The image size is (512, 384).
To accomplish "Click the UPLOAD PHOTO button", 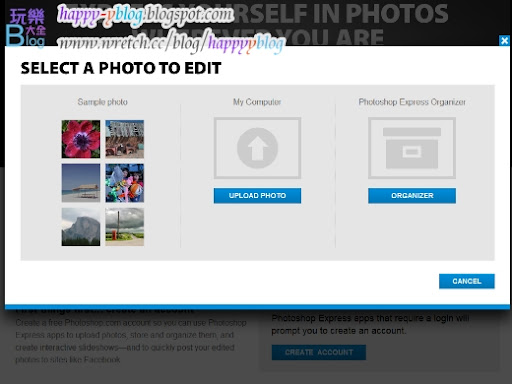I will [x=257, y=196].
